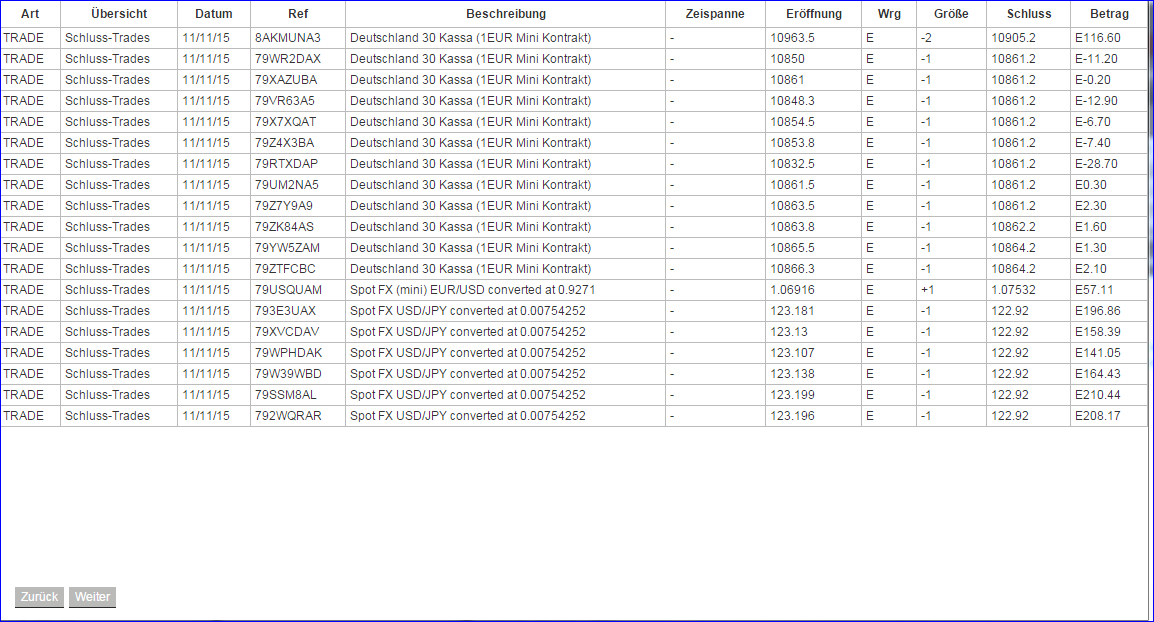Open trade reference 8AKMUNA3
This screenshot has width=1154, height=622.
click(x=297, y=37)
